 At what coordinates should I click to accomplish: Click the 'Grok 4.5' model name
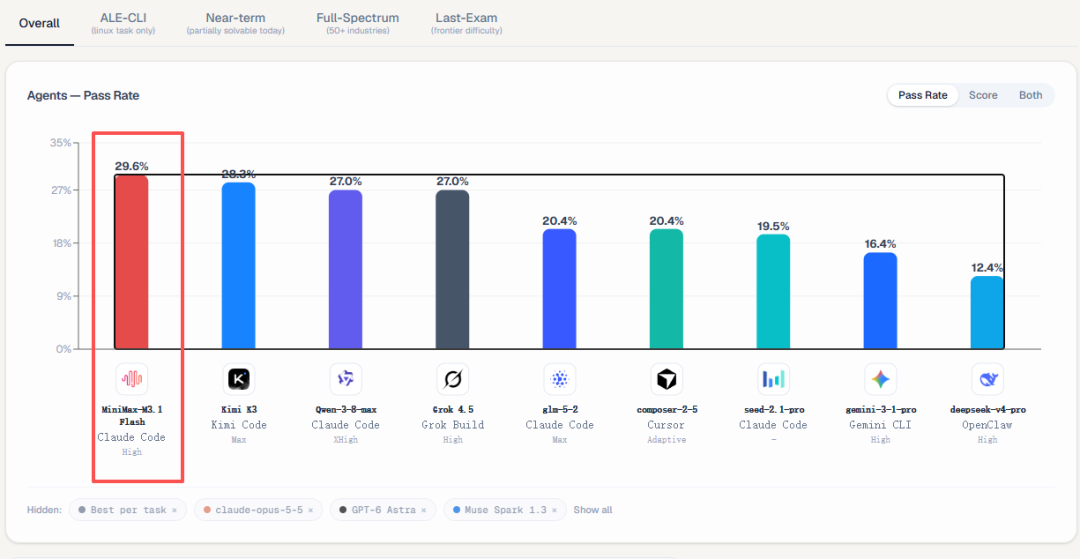(x=453, y=410)
